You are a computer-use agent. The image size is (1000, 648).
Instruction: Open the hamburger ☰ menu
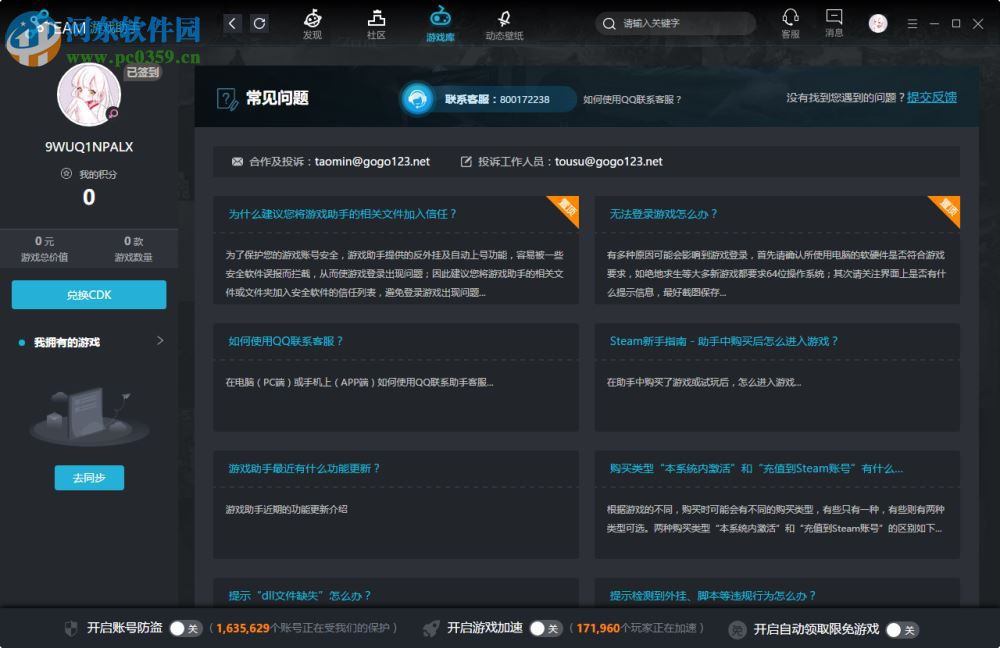[912, 23]
